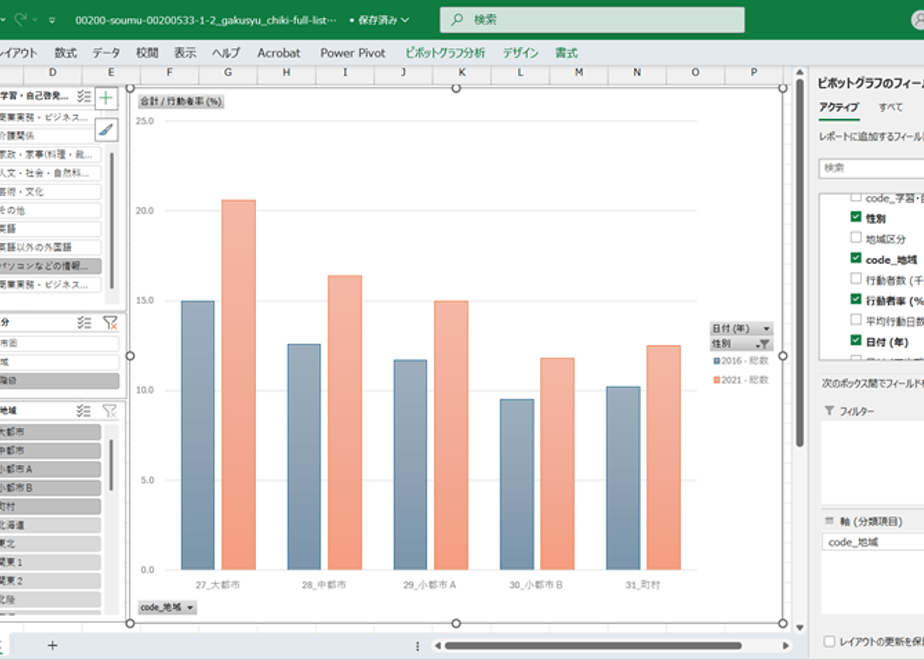This screenshot has width=924, height=660.
Task: Click the filter funnel icon on 性別 button
Action: 763,344
